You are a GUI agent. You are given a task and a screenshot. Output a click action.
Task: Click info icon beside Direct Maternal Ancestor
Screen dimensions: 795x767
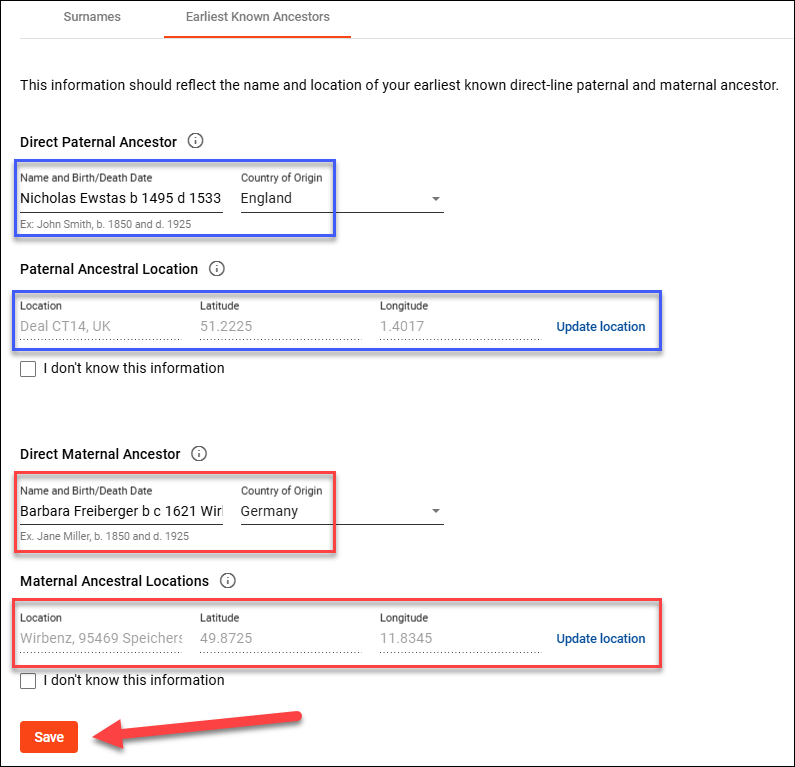click(x=199, y=454)
